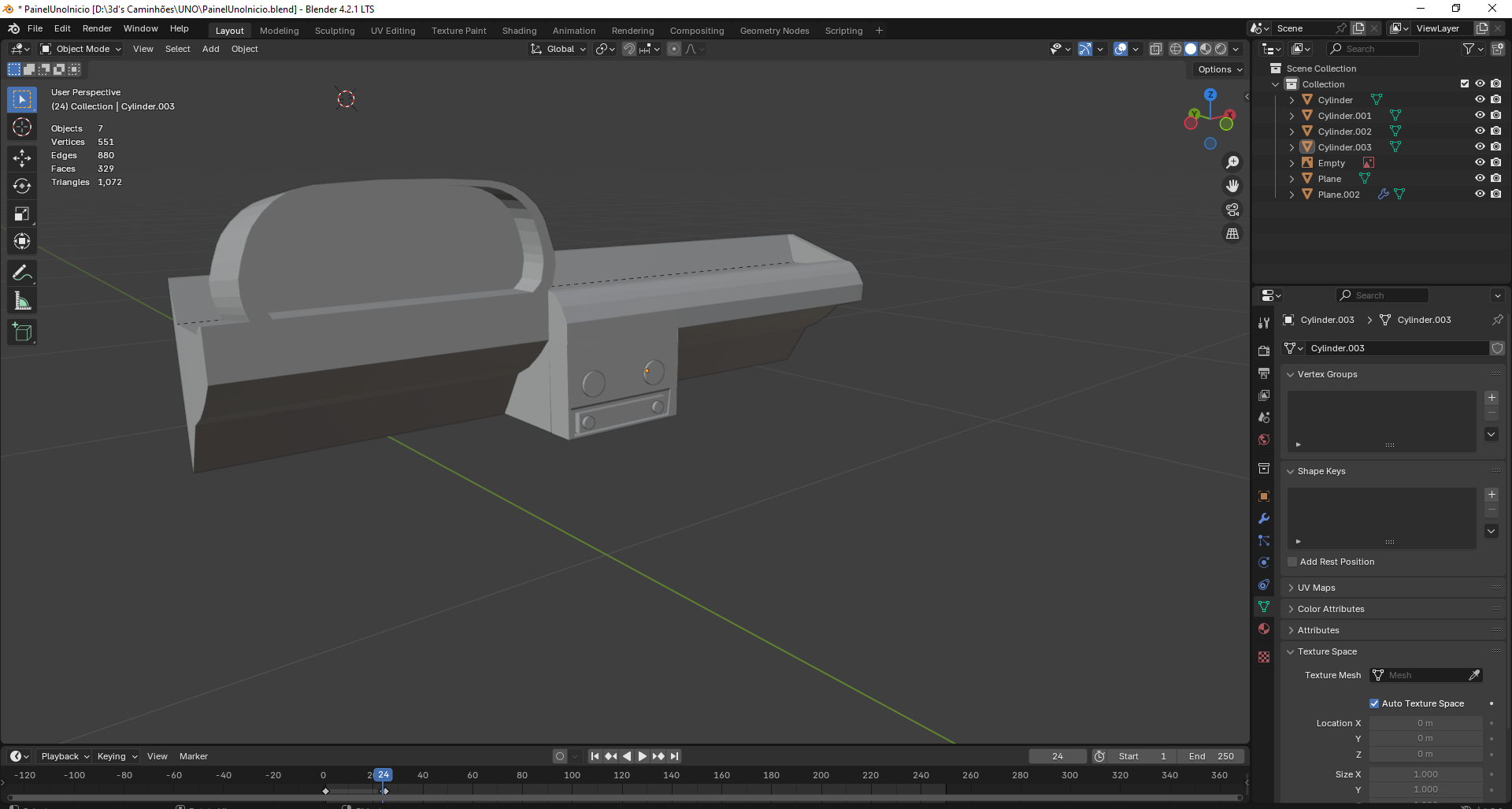Image resolution: width=1512 pixels, height=809 pixels.
Task: Open the Material properties tab
Action: [x=1264, y=629]
